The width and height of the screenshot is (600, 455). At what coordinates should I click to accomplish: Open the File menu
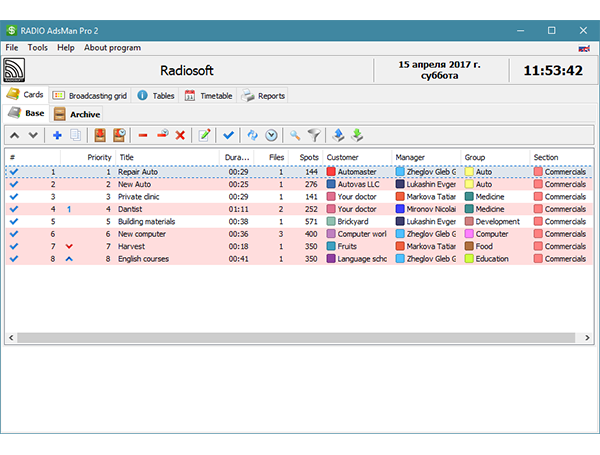(x=11, y=48)
